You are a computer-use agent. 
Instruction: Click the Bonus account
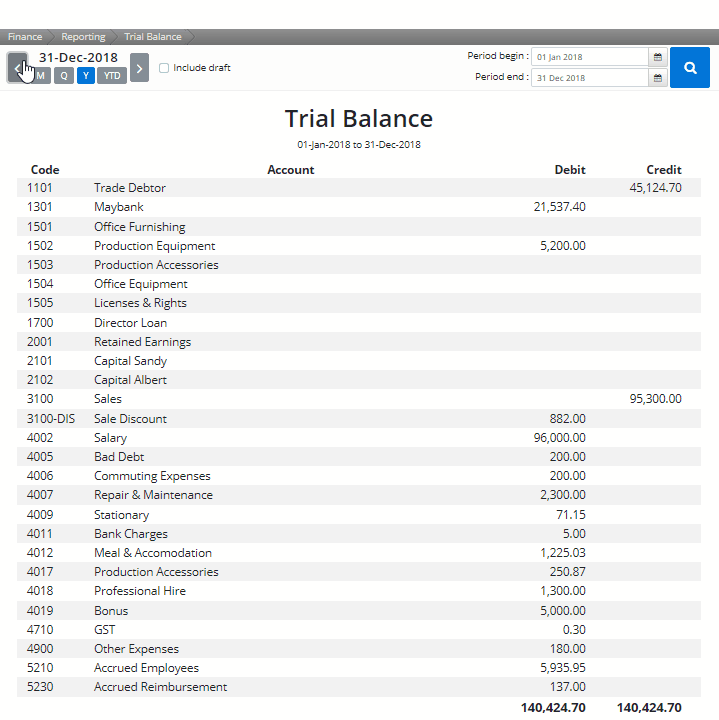pos(111,611)
